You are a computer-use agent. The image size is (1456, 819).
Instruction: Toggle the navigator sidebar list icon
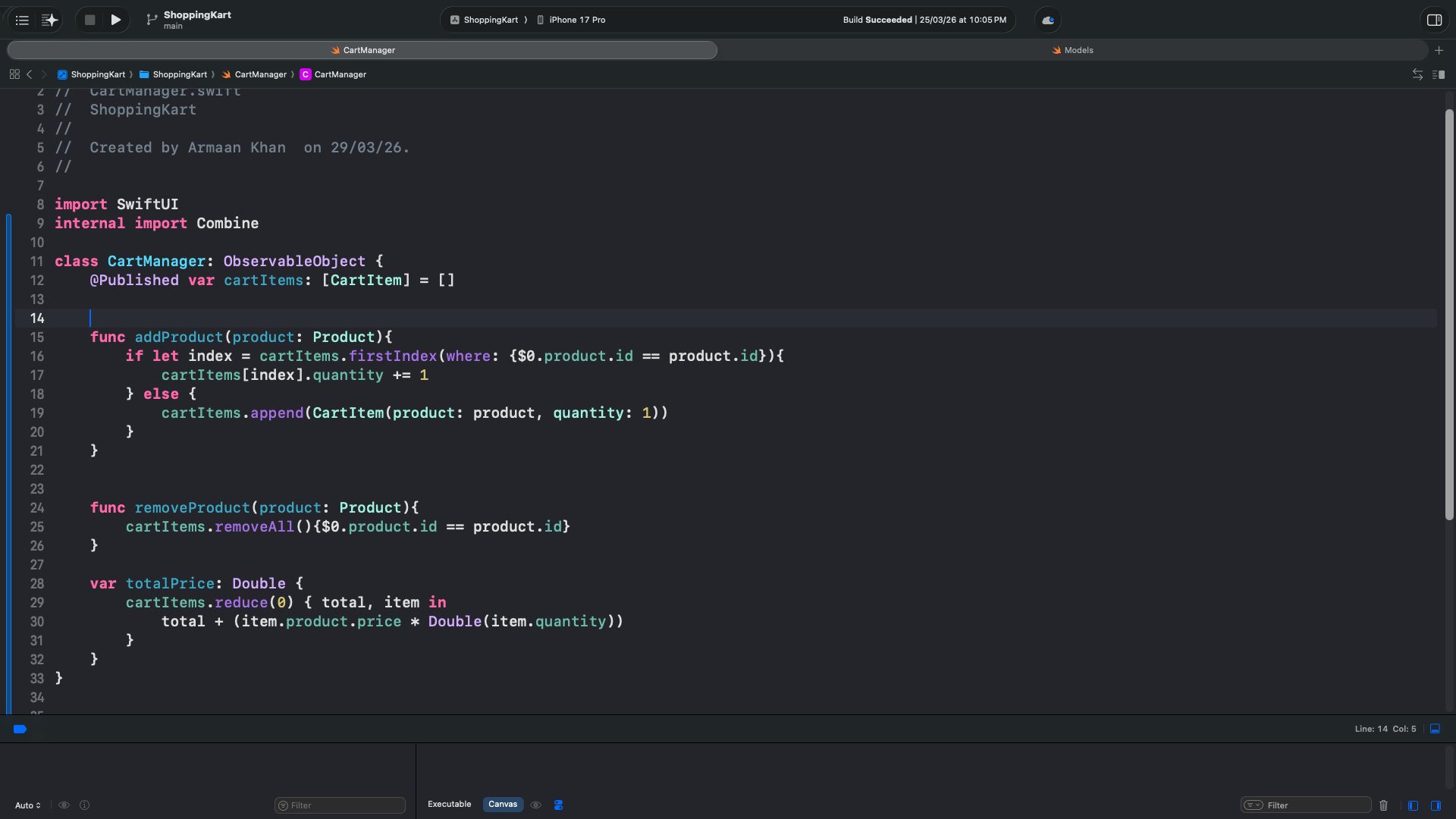tap(22, 20)
